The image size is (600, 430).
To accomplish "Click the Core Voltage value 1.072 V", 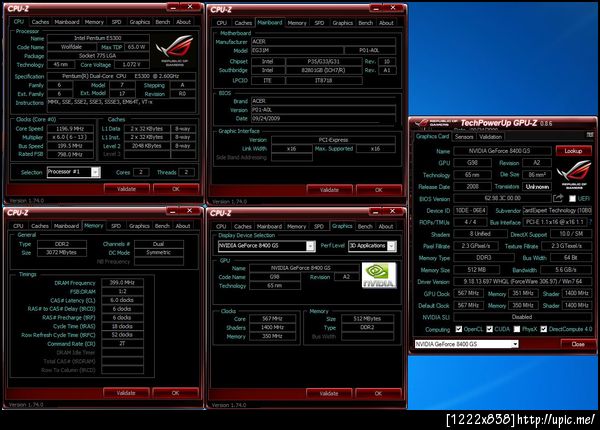I will point(131,65).
